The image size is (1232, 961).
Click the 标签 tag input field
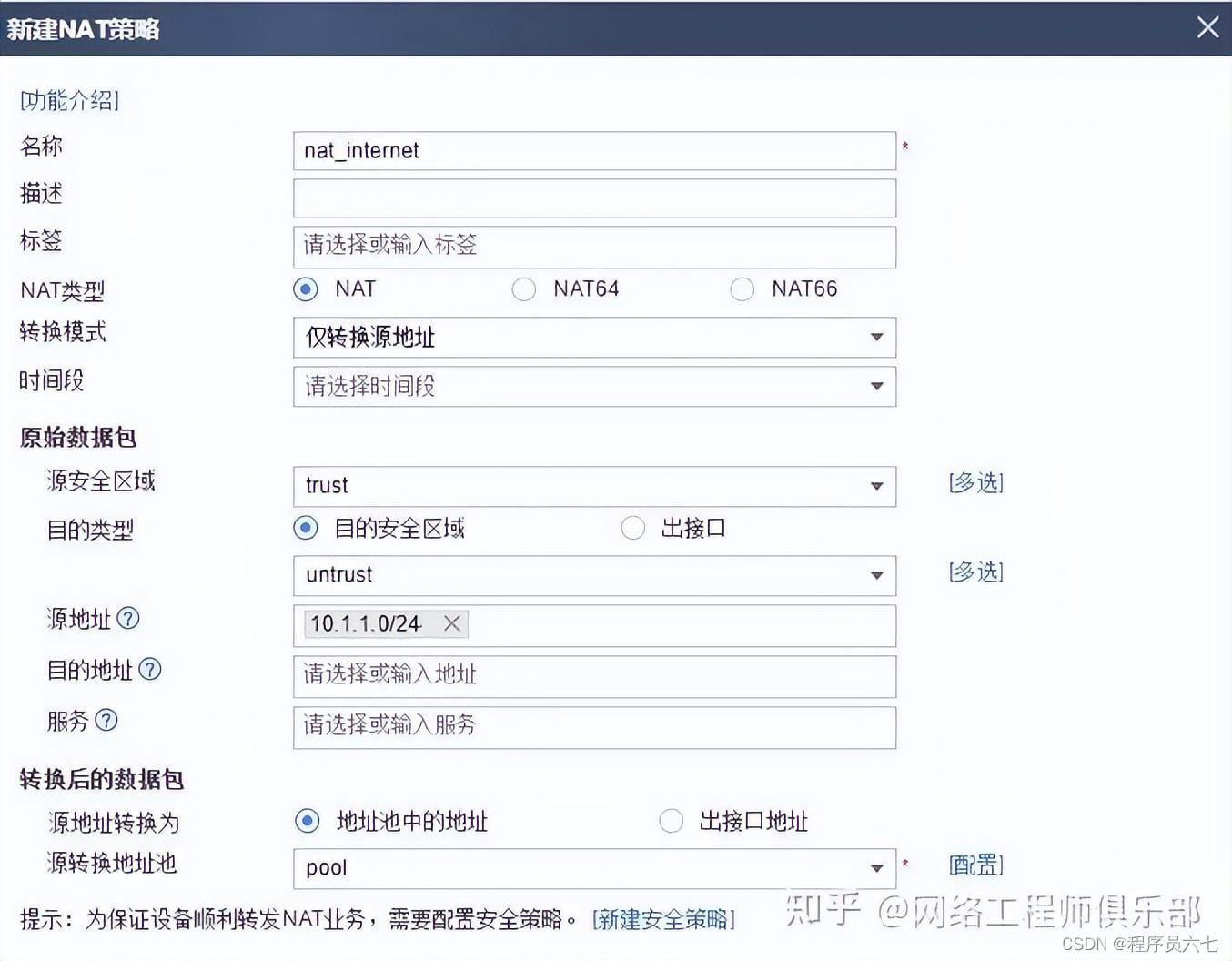(x=594, y=247)
